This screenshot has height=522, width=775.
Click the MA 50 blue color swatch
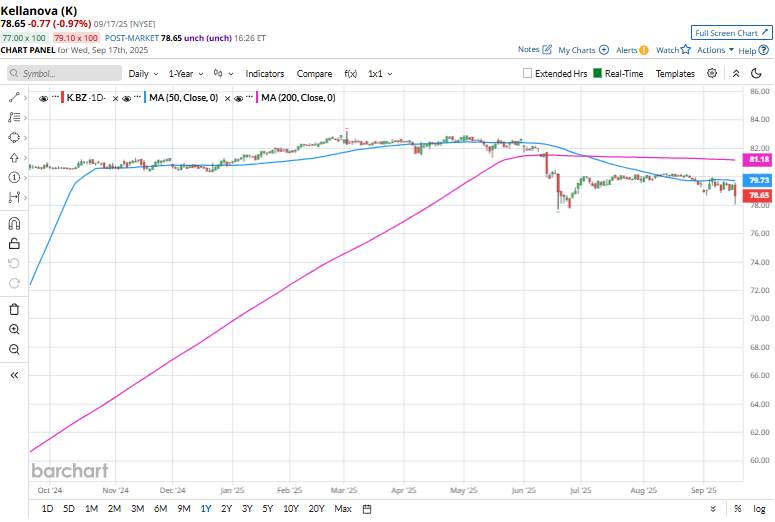click(x=145, y=98)
